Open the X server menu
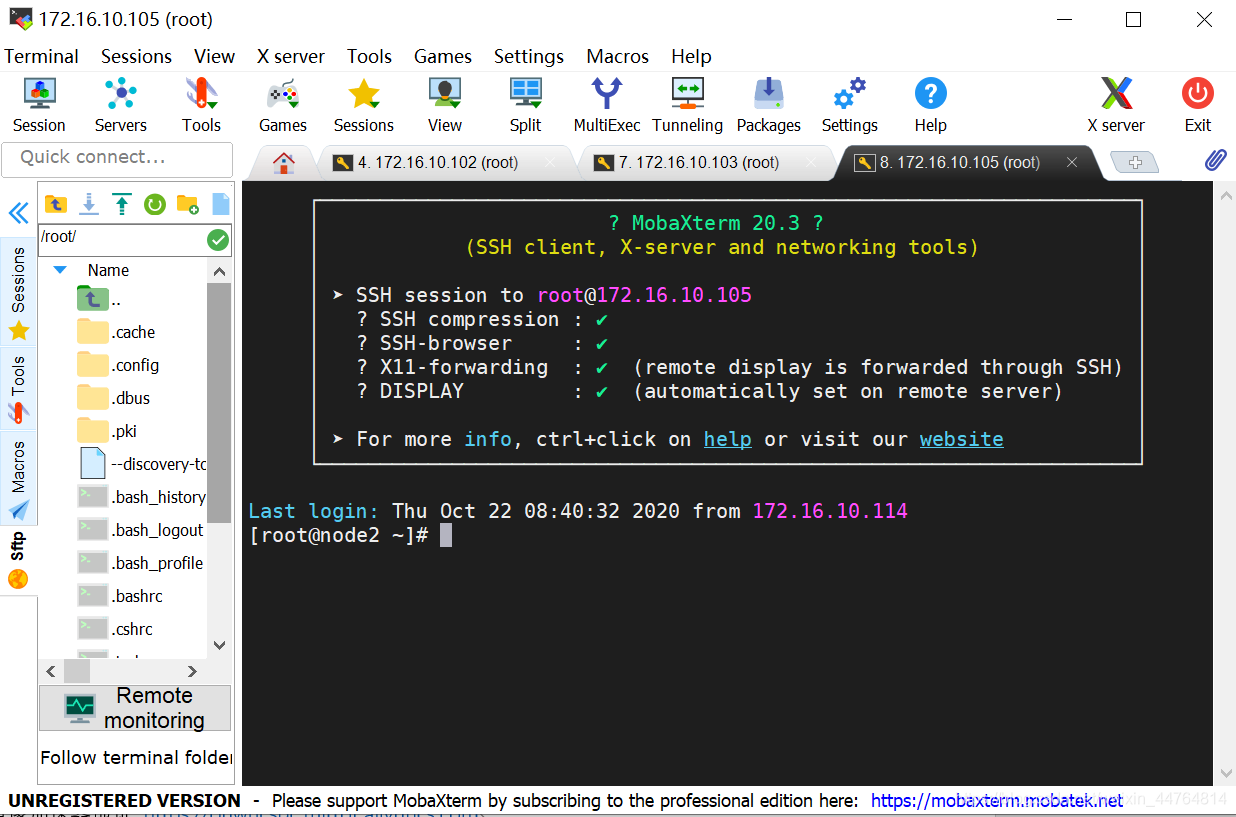The height and width of the screenshot is (817, 1236). click(291, 56)
